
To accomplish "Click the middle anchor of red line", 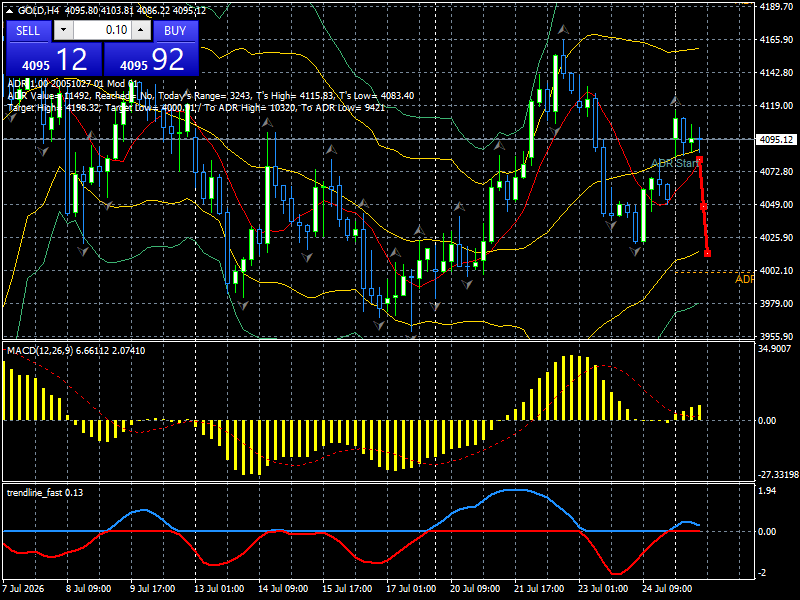I will point(704,207).
